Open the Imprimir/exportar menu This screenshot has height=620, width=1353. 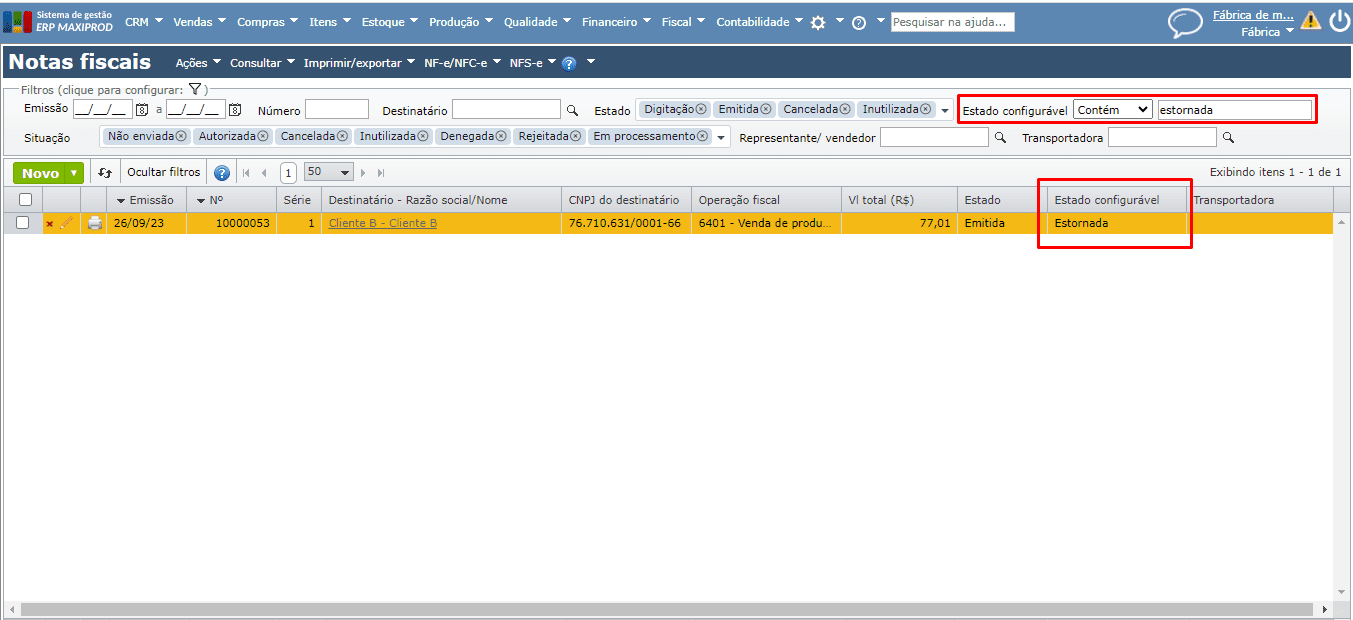(x=360, y=63)
